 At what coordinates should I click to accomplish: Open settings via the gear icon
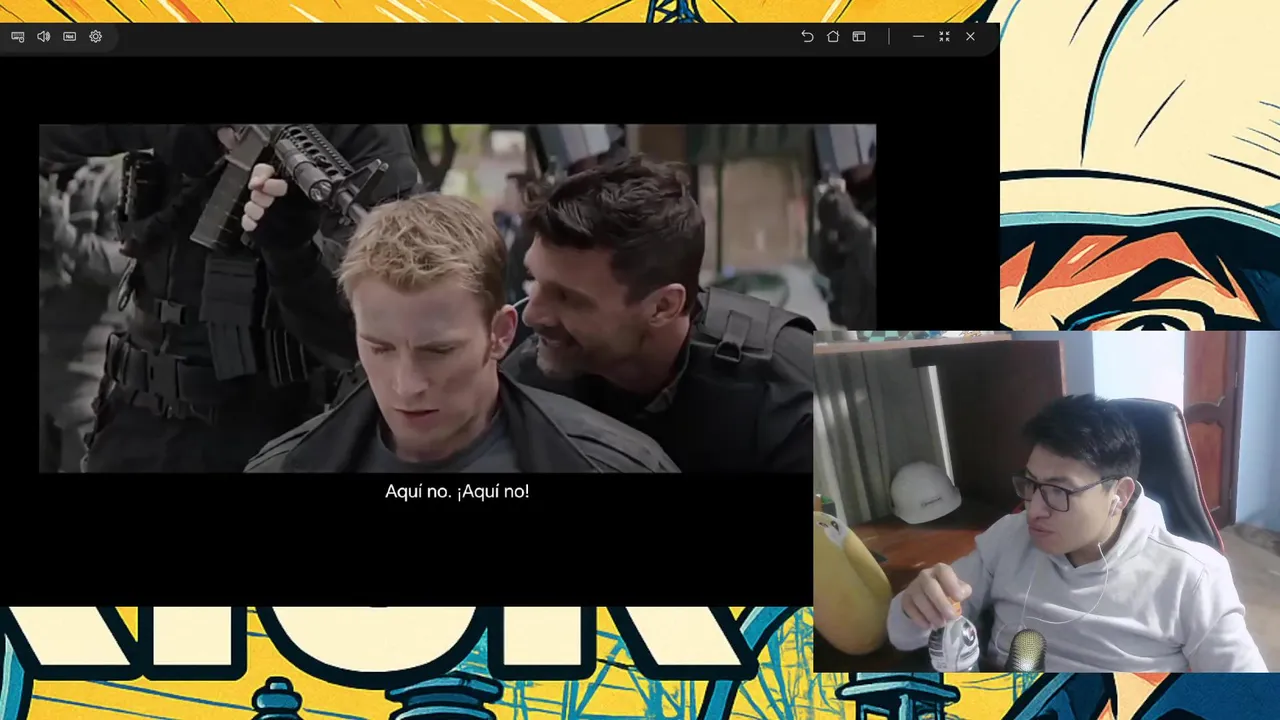(96, 36)
